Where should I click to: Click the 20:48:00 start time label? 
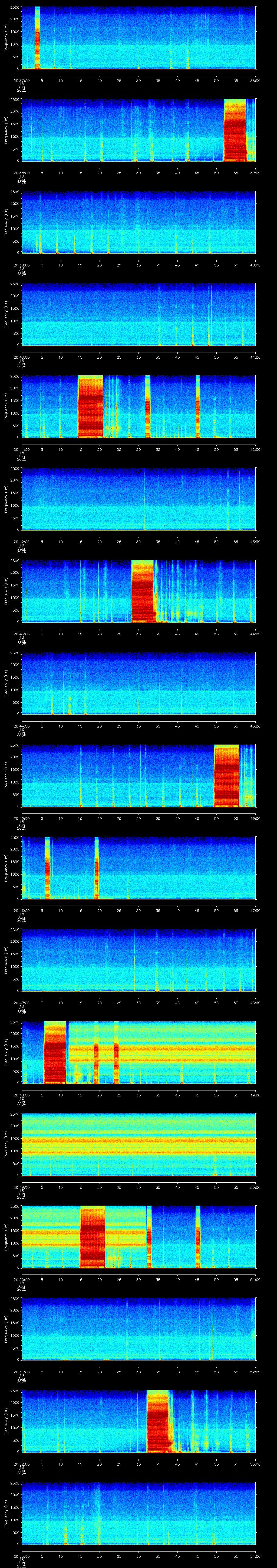[21, 1095]
